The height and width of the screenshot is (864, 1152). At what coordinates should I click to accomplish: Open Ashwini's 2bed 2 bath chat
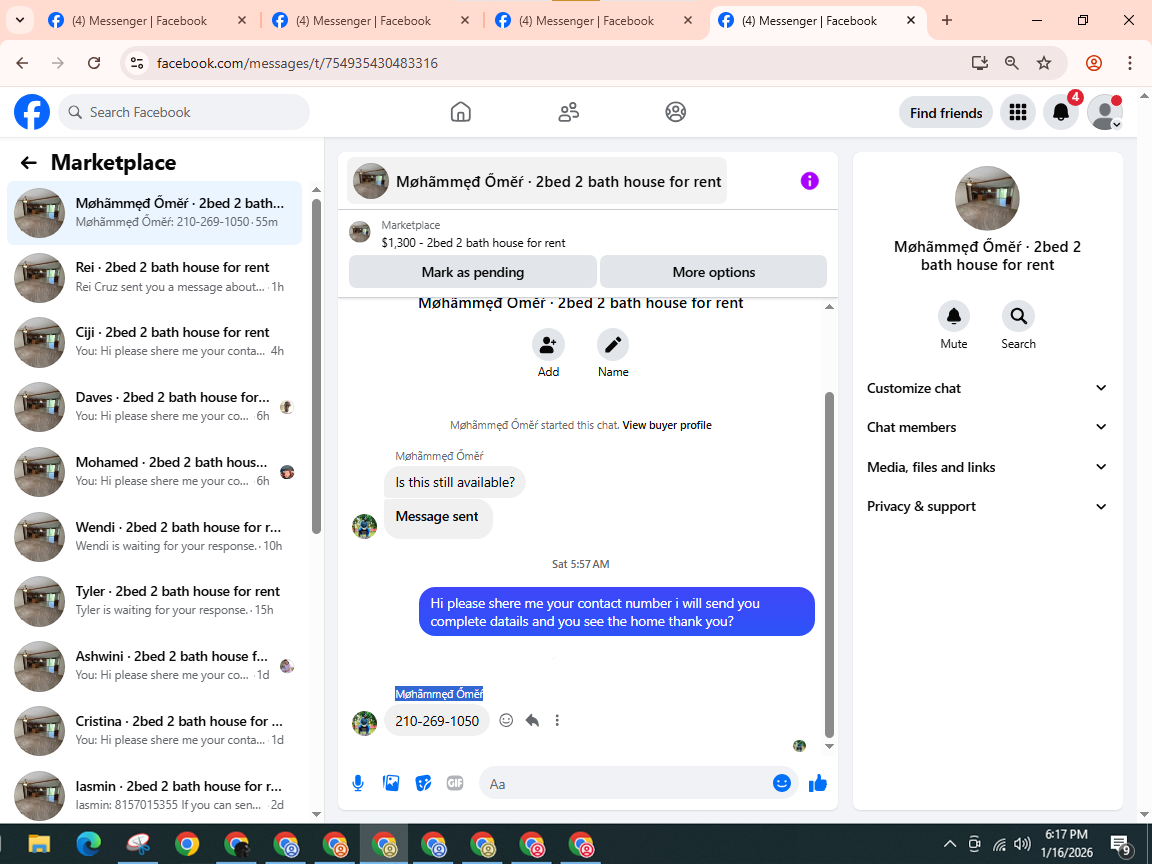click(154, 666)
